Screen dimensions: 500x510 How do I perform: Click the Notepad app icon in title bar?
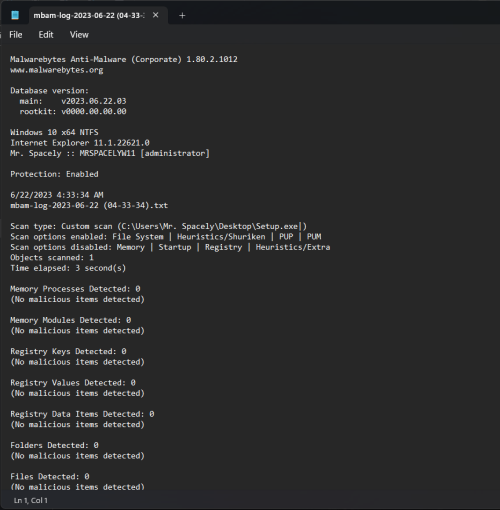(15, 15)
